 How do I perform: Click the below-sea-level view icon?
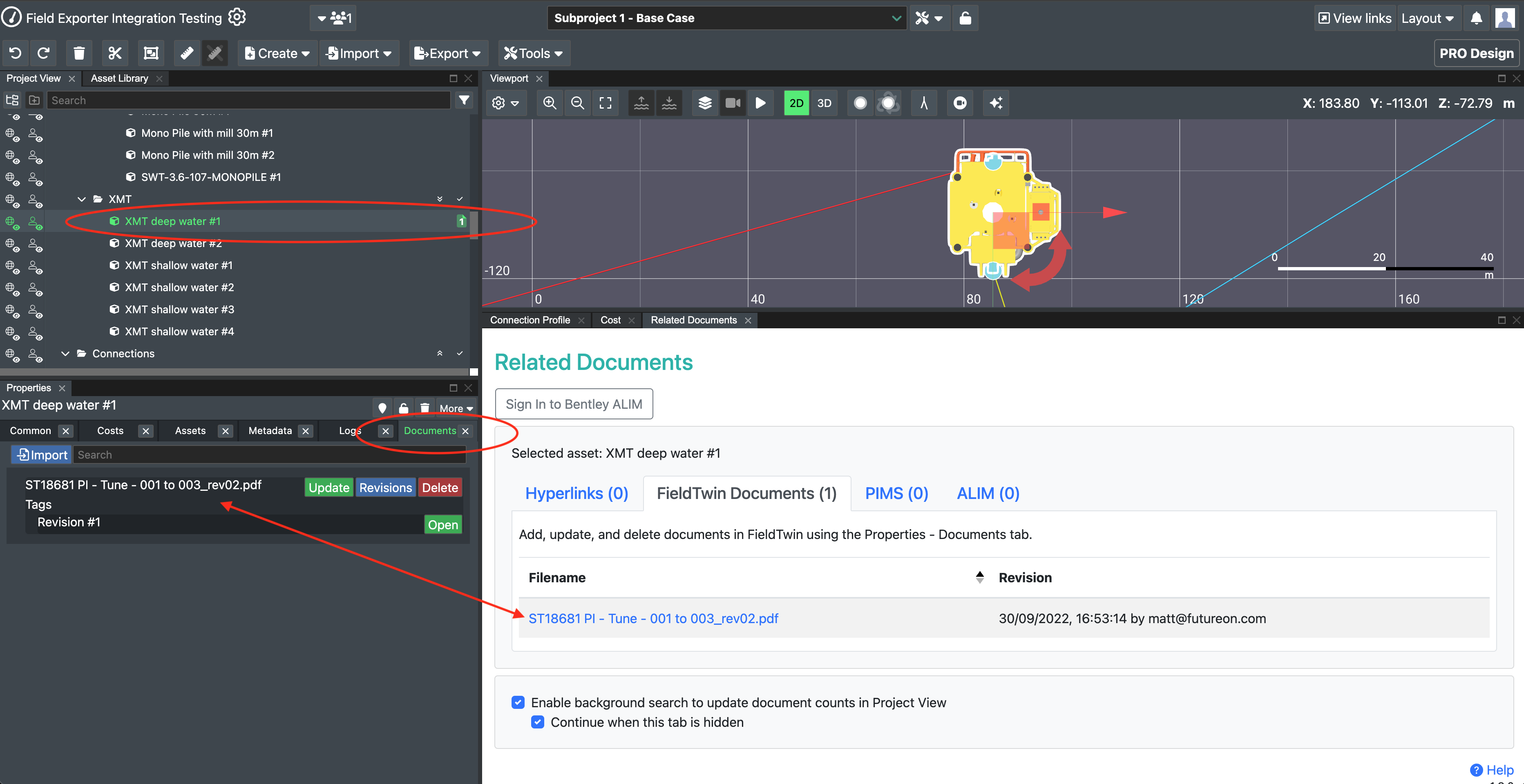[669, 103]
